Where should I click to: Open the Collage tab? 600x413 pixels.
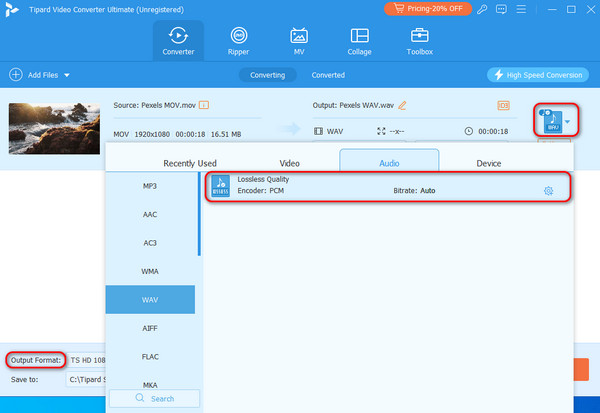tap(359, 41)
